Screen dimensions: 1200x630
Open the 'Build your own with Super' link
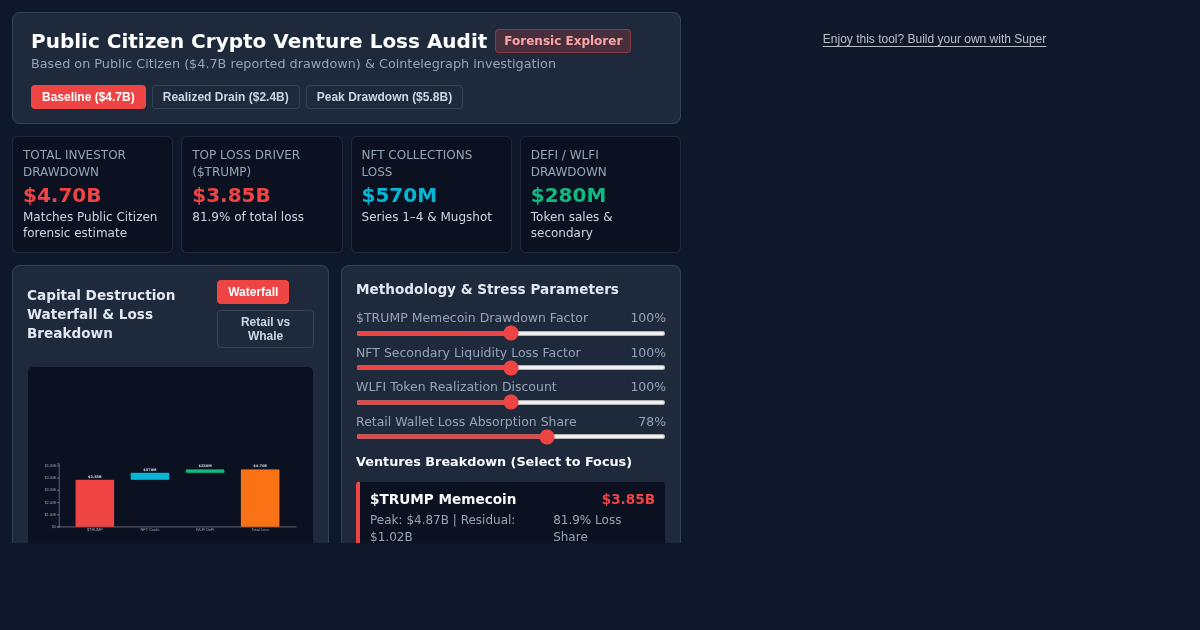coord(934,39)
